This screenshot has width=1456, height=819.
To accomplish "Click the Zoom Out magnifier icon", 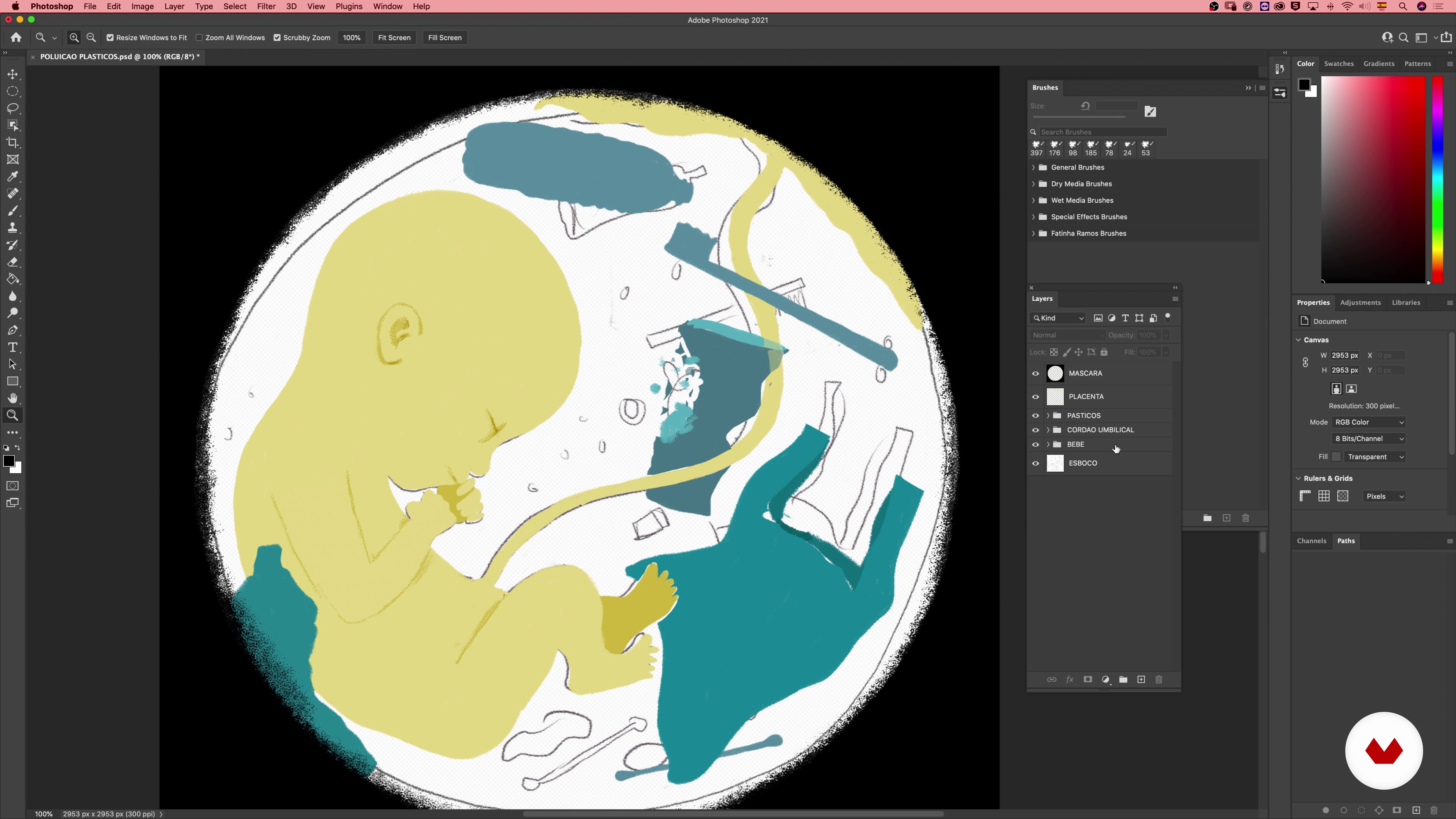I will 91,38.
